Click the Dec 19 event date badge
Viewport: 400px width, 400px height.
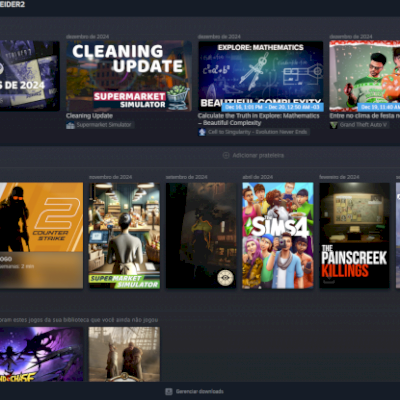[379, 107]
